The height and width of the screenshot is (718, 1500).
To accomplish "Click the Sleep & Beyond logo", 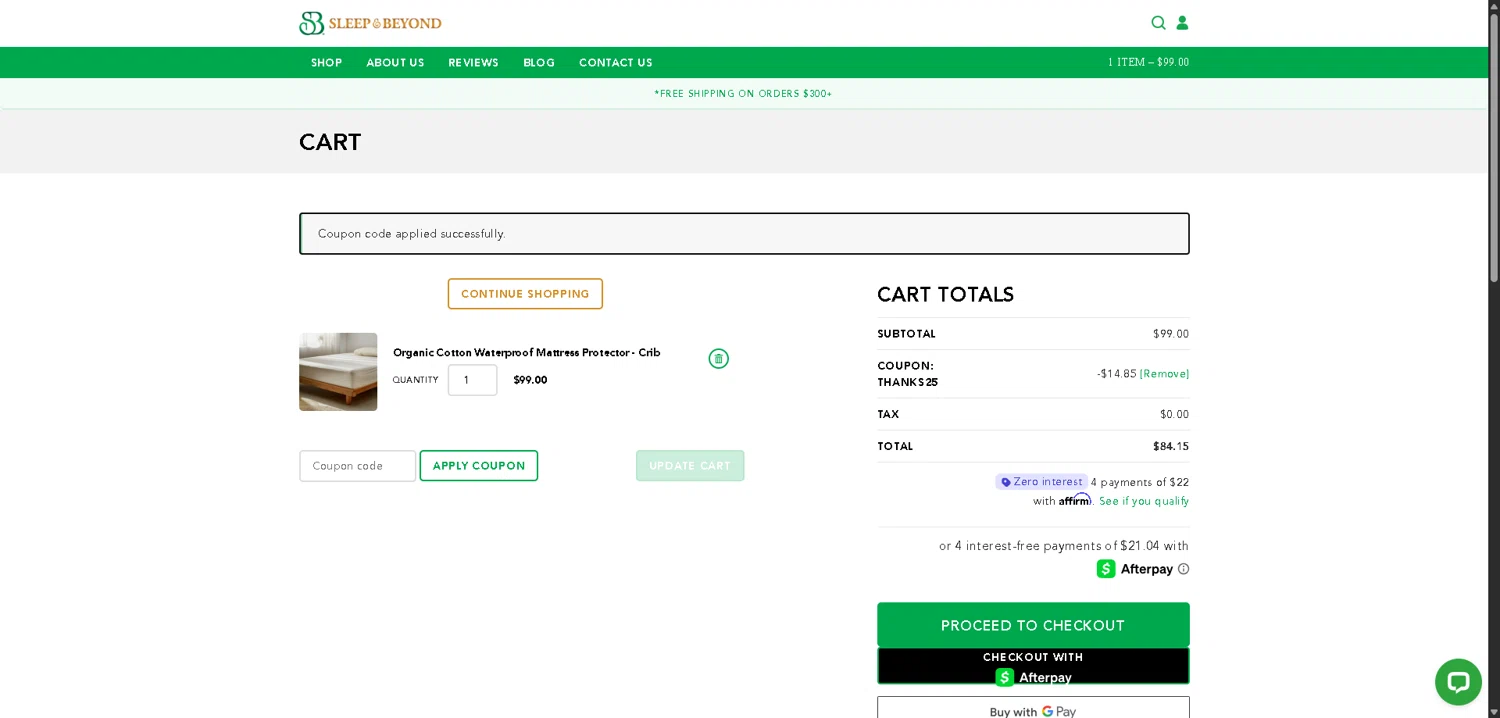I will [x=370, y=23].
